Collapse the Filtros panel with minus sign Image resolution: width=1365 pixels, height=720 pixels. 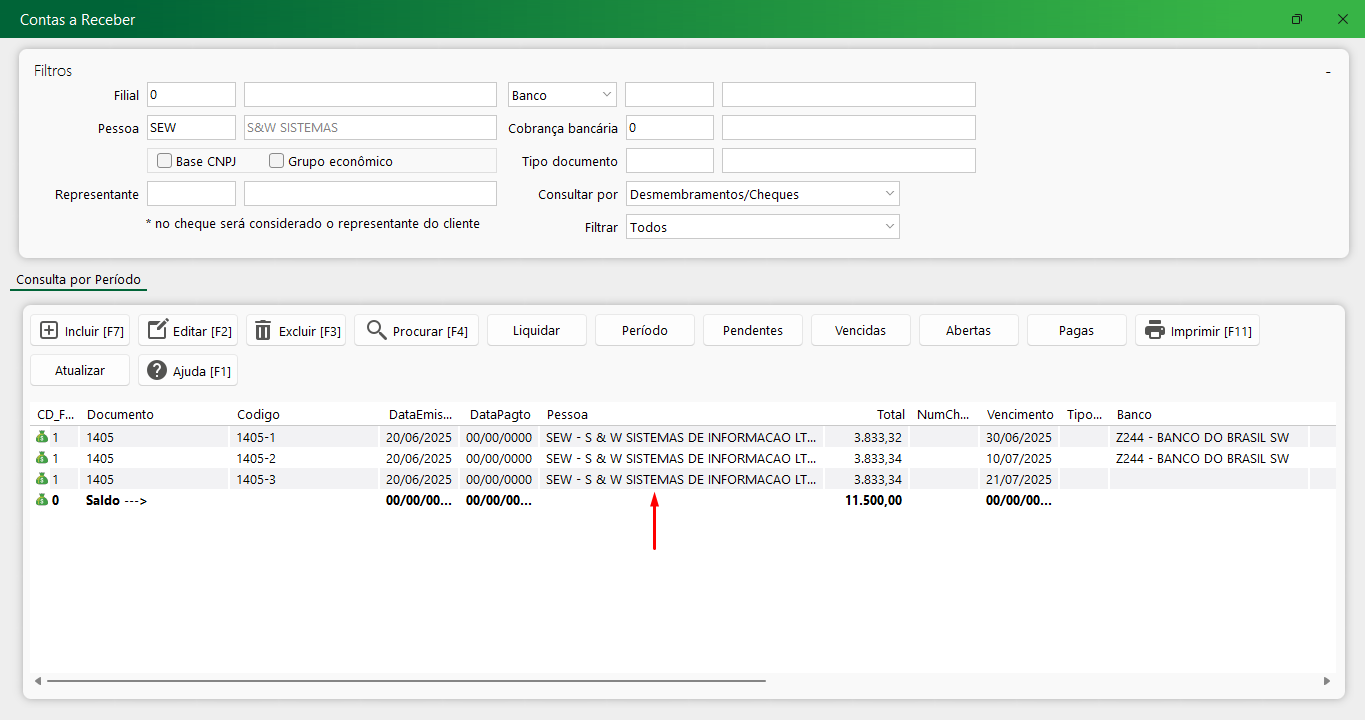tap(1328, 72)
